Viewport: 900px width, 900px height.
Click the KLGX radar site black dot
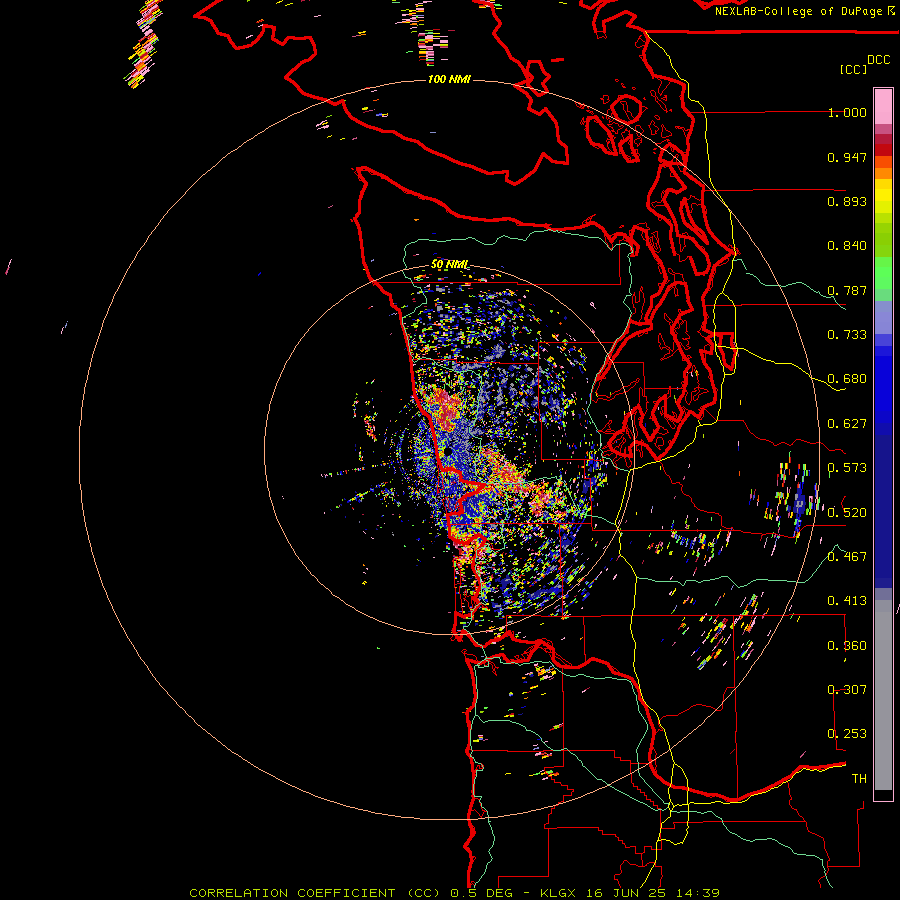point(447,452)
